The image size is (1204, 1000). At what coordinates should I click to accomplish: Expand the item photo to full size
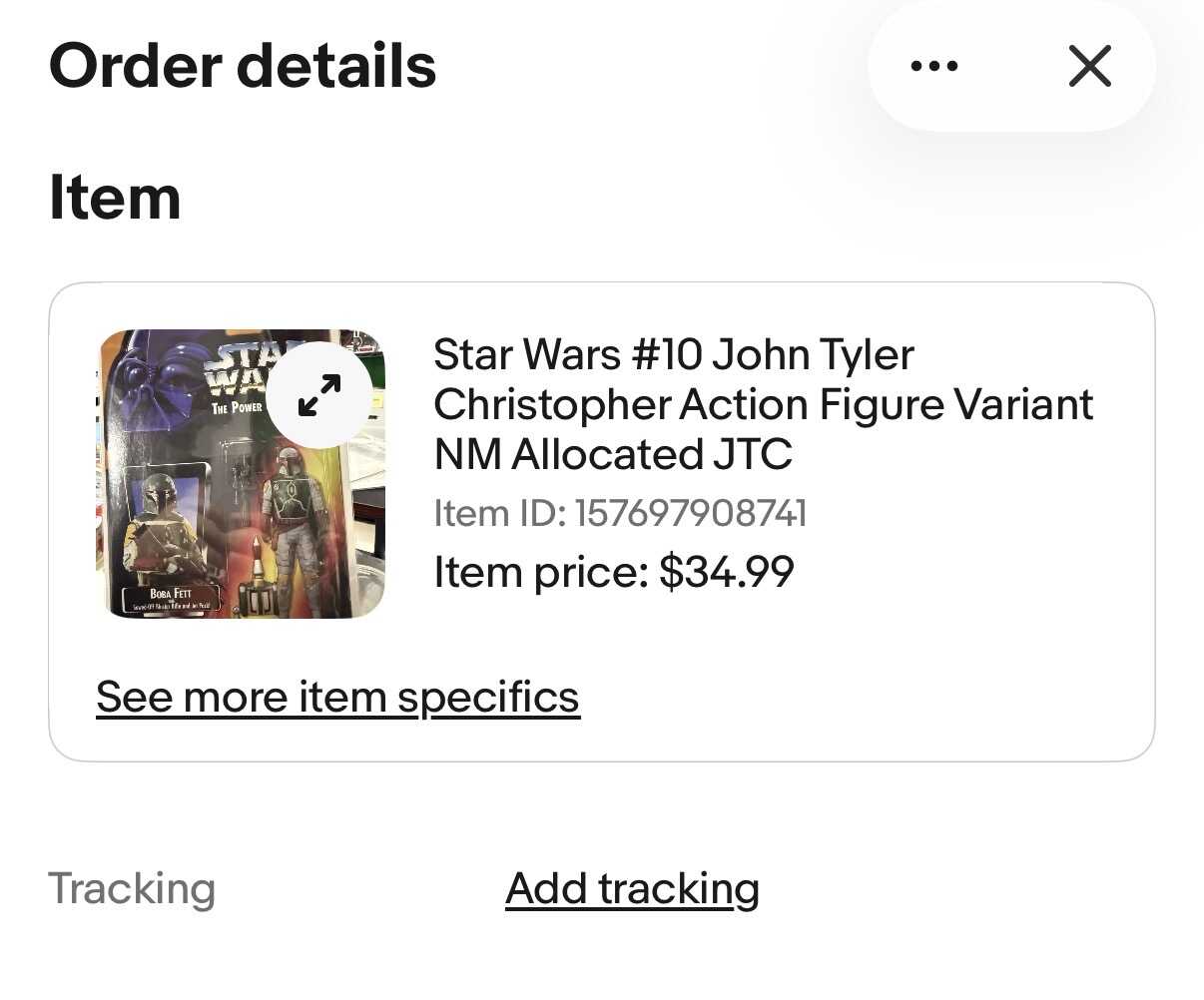[319, 395]
